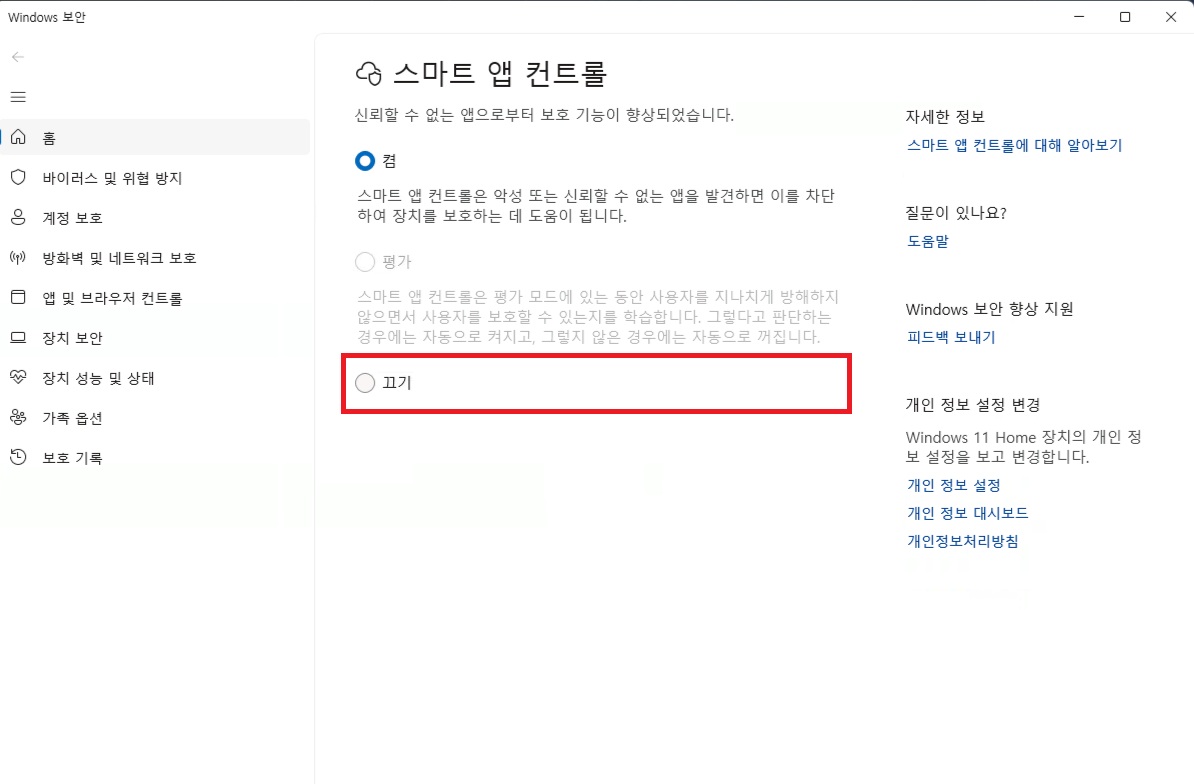Click the 홈 house icon

tap(18, 137)
